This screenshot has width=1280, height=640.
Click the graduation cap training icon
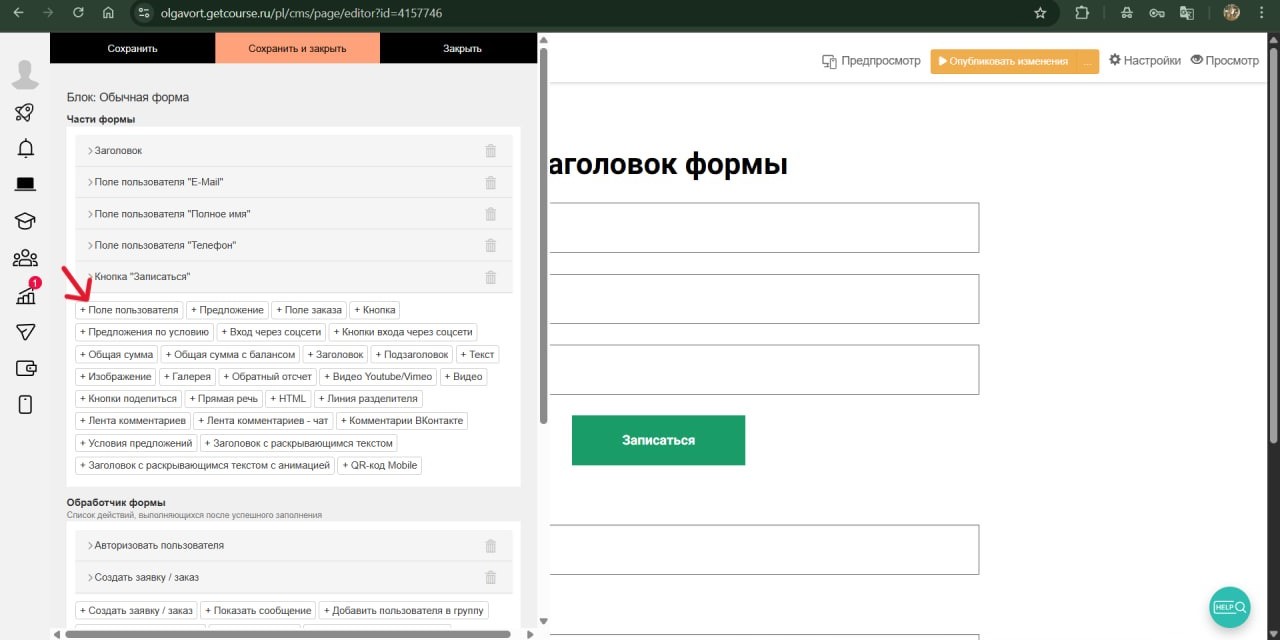[x=25, y=221]
